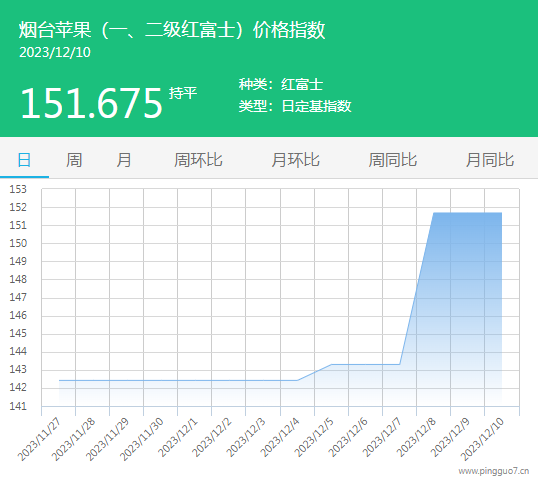Click the 种类: 红富士 label
The height and width of the screenshot is (481, 538).
281,84
